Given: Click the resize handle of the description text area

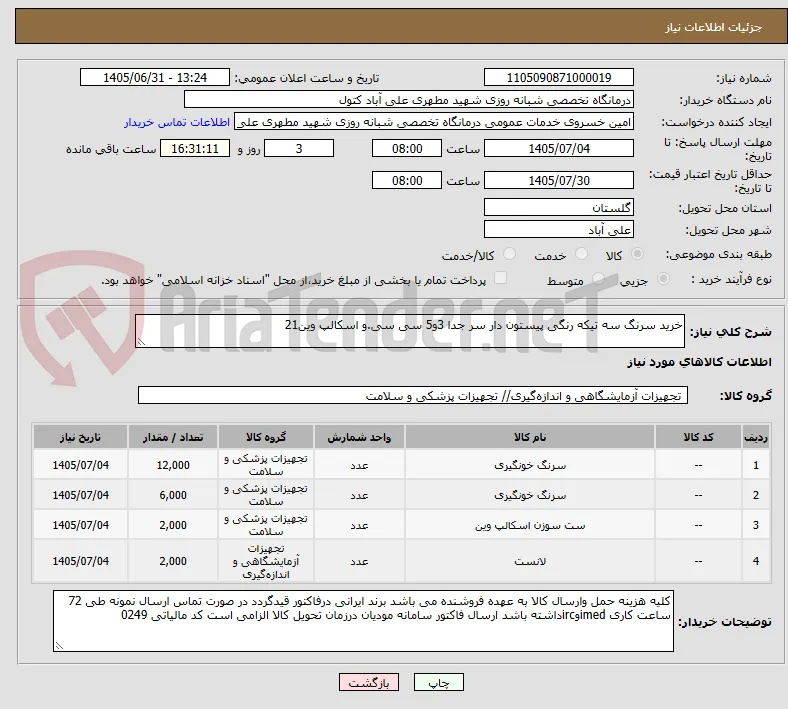Looking at the screenshot, I should coord(141,342).
